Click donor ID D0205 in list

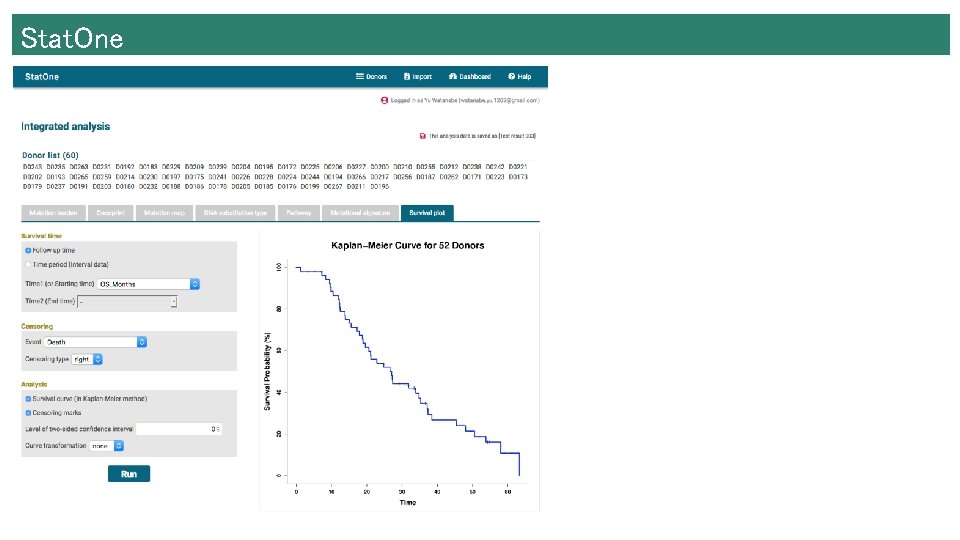pyautogui.click(x=241, y=187)
